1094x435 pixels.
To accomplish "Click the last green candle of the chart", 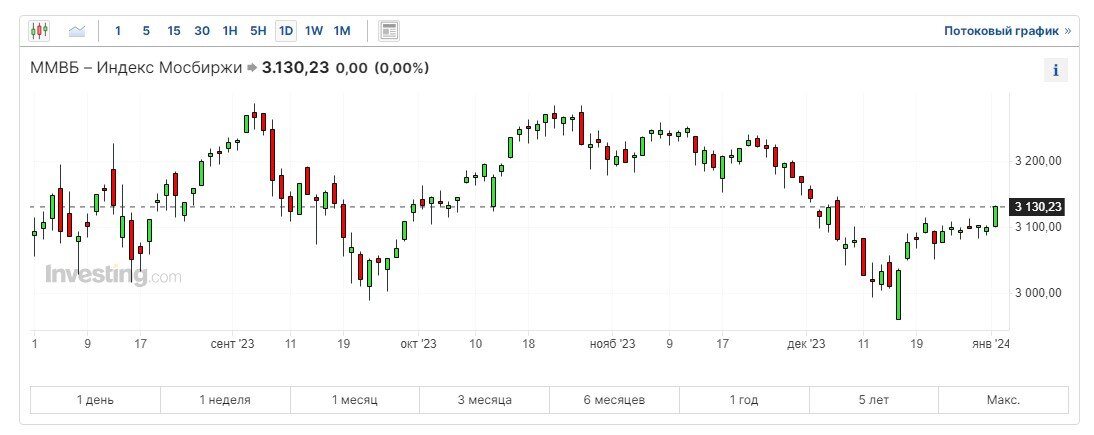I will (996, 216).
